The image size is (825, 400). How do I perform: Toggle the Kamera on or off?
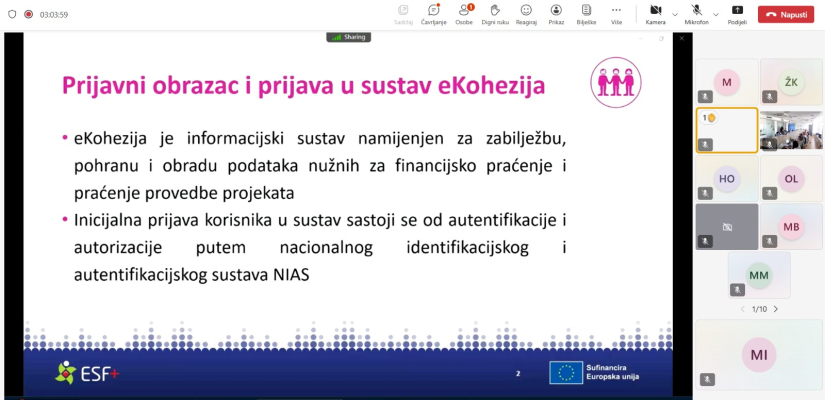click(655, 13)
